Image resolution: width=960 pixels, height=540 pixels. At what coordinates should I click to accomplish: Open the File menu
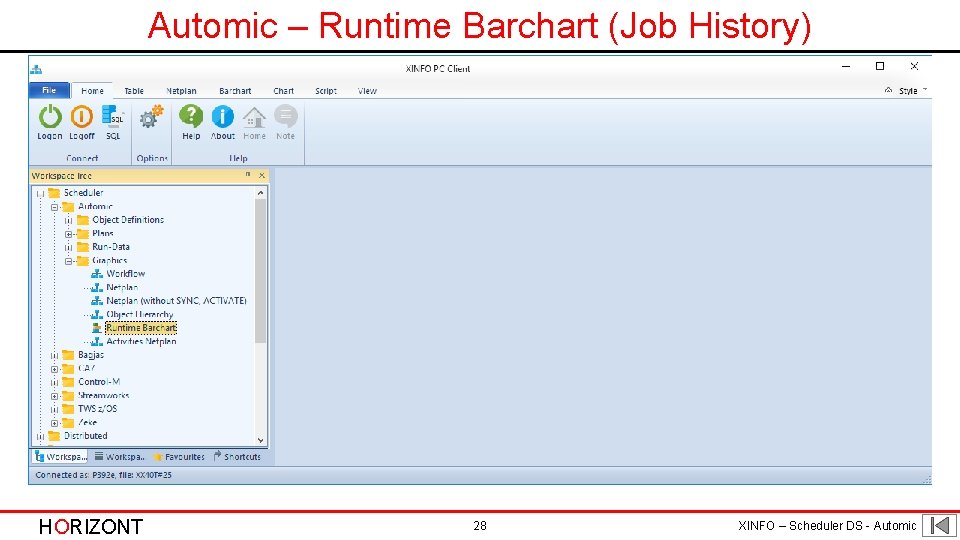[49, 90]
